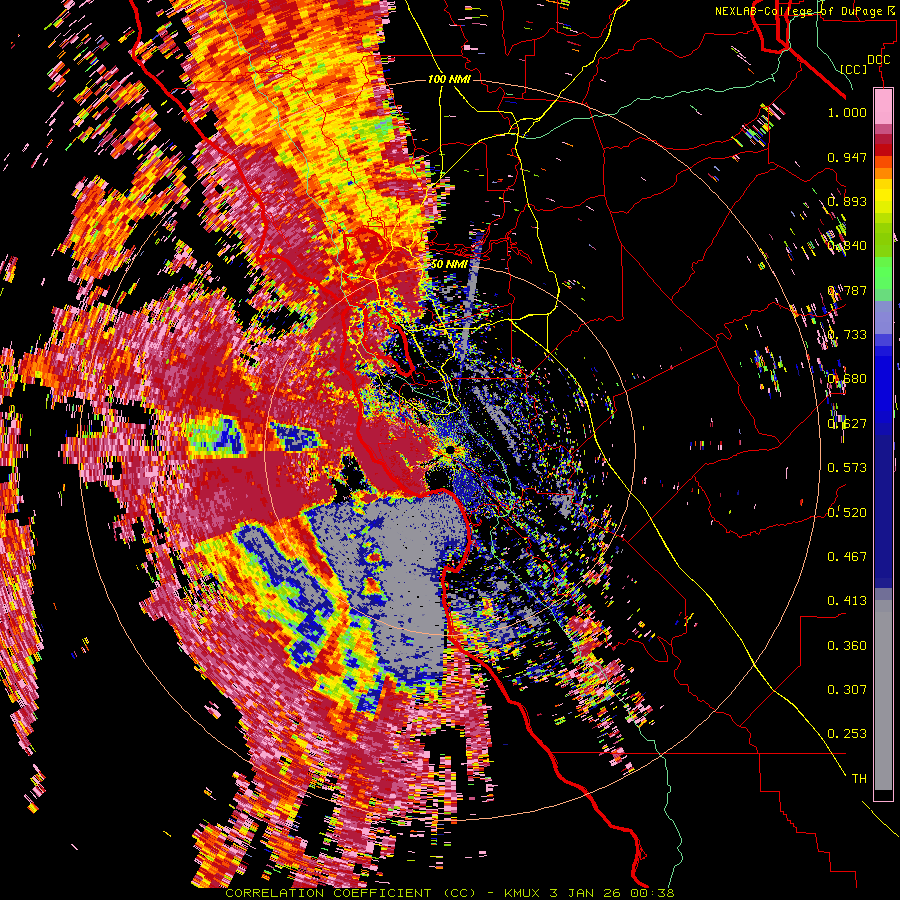This screenshot has height=900, width=900.
Task: Click the 0.520 scale value
Action: pos(847,512)
